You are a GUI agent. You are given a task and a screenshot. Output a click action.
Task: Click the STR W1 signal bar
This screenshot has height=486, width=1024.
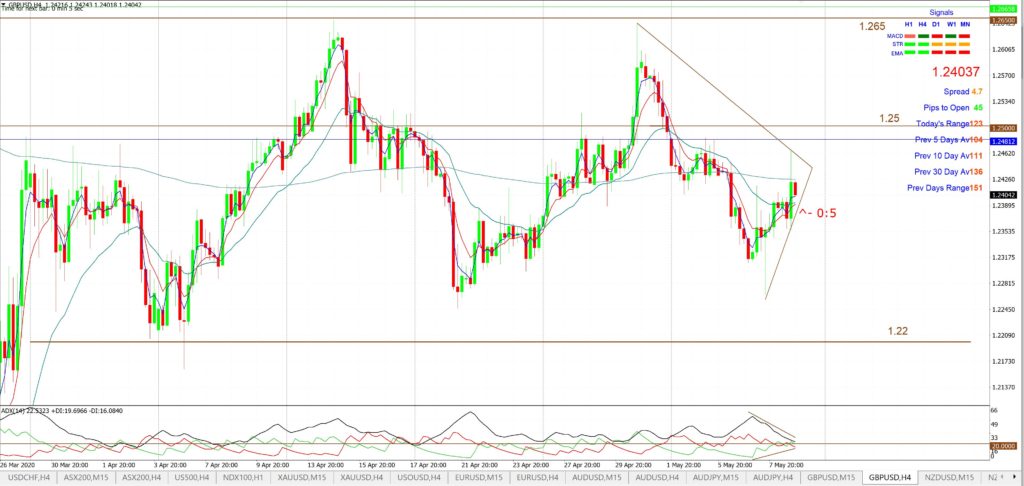pos(950,44)
